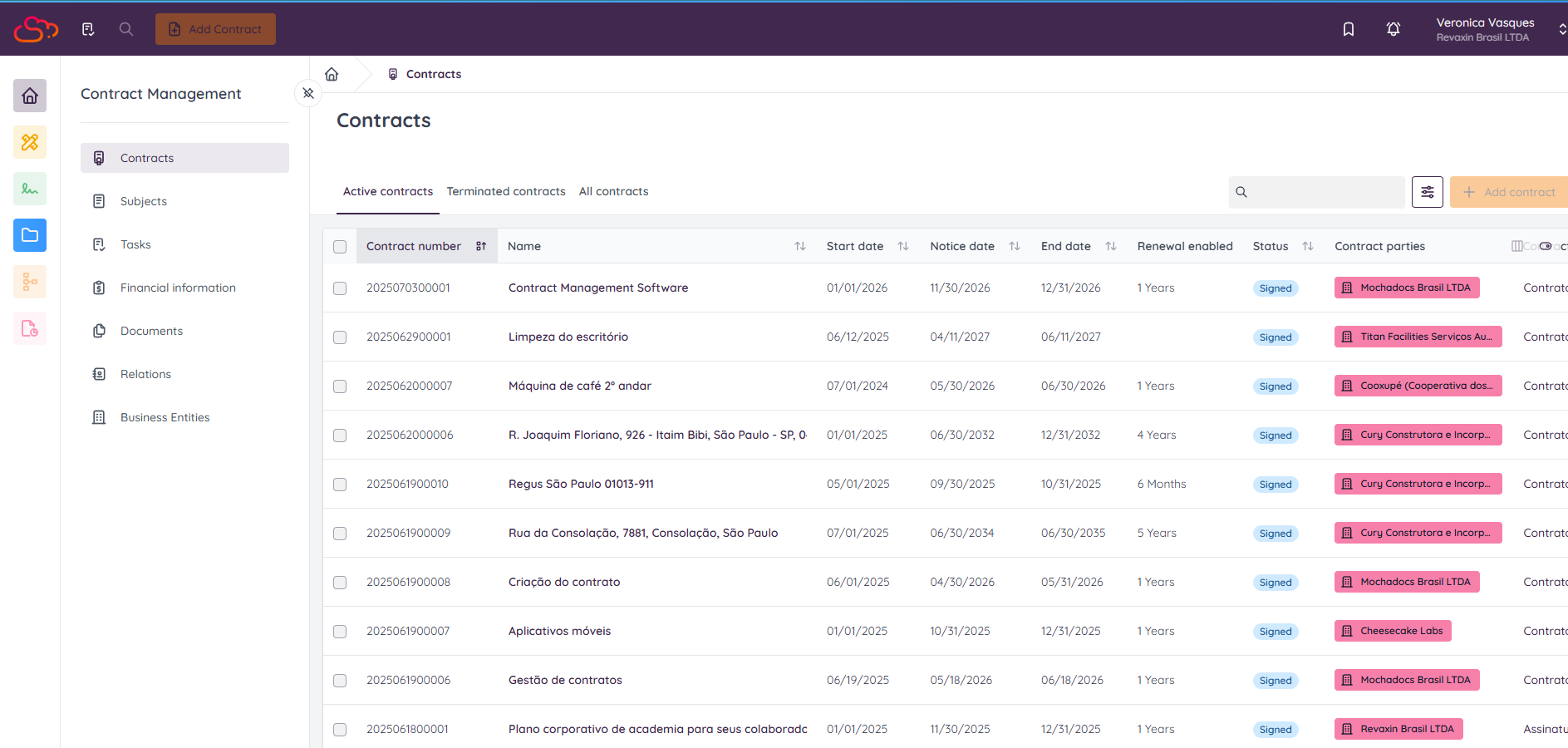Viewport: 1568px width, 748px height.
Task: Open the pink document-history icon in the sidebar
Action: pyautogui.click(x=29, y=328)
